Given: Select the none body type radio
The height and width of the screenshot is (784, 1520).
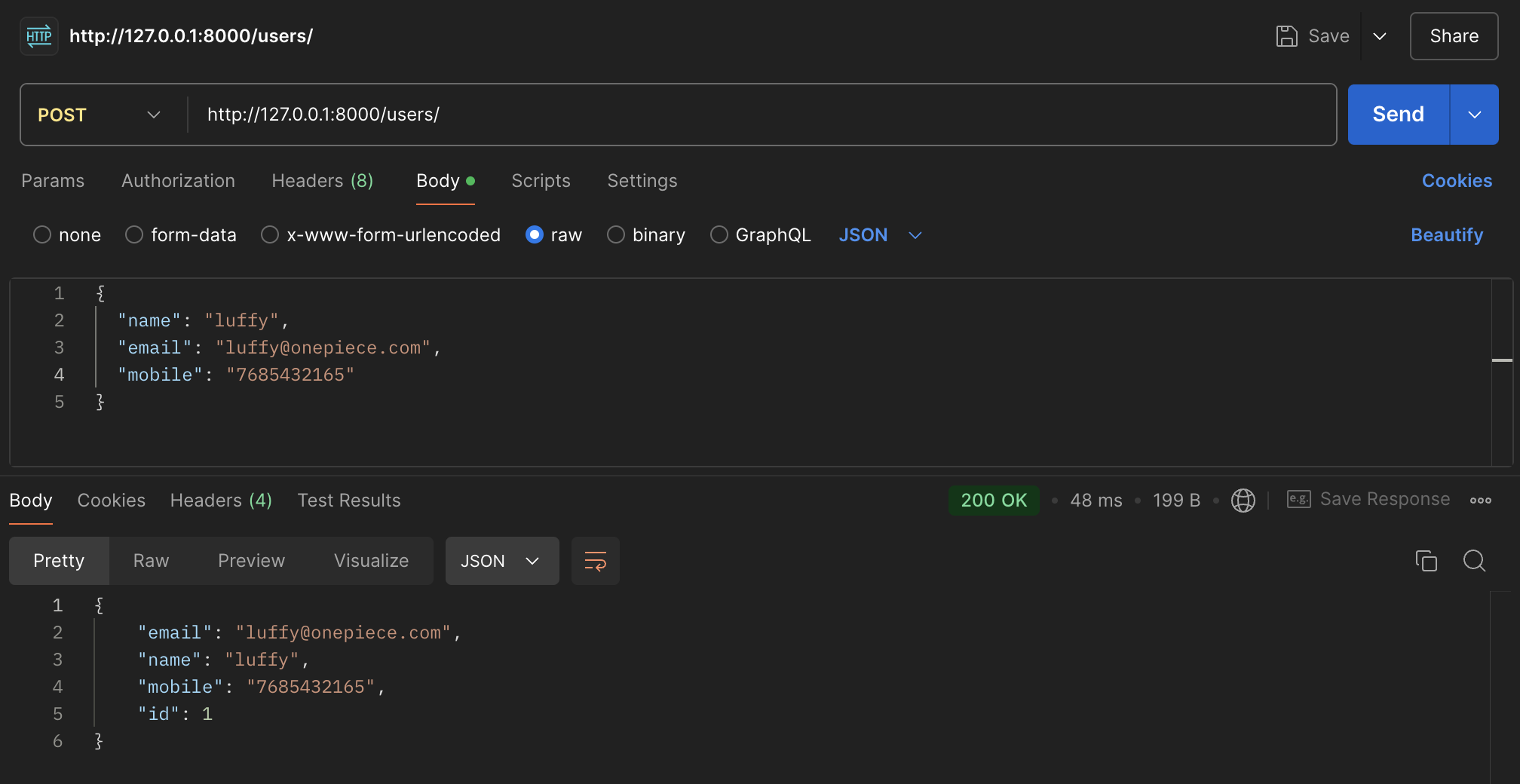Looking at the screenshot, I should coord(42,235).
